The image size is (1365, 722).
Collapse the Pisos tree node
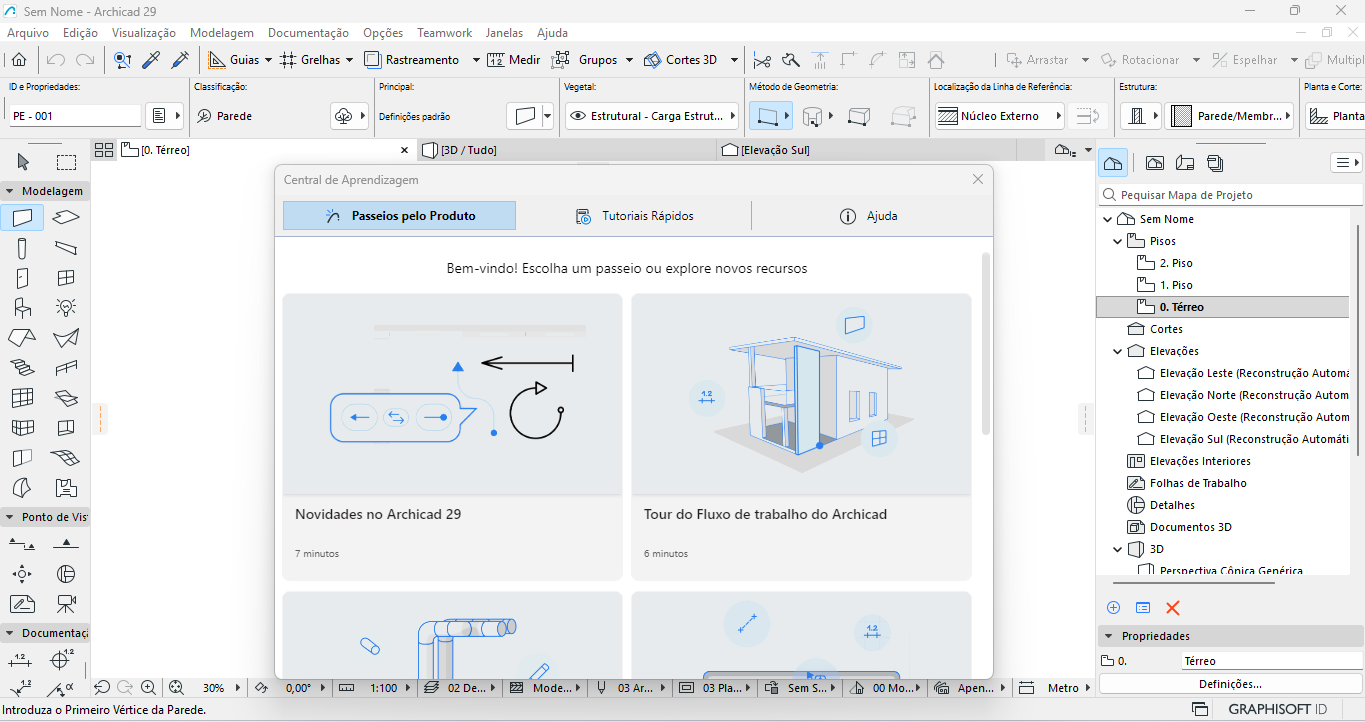[1118, 241]
